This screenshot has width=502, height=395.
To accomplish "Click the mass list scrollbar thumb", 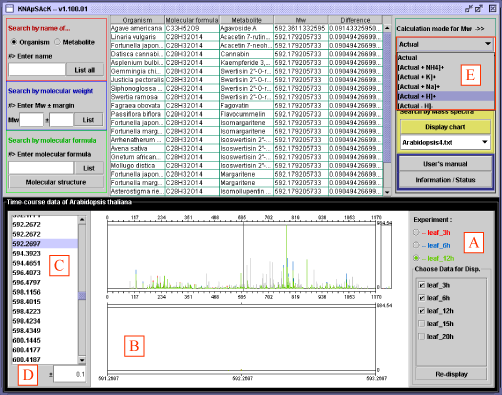I will coord(82,296).
